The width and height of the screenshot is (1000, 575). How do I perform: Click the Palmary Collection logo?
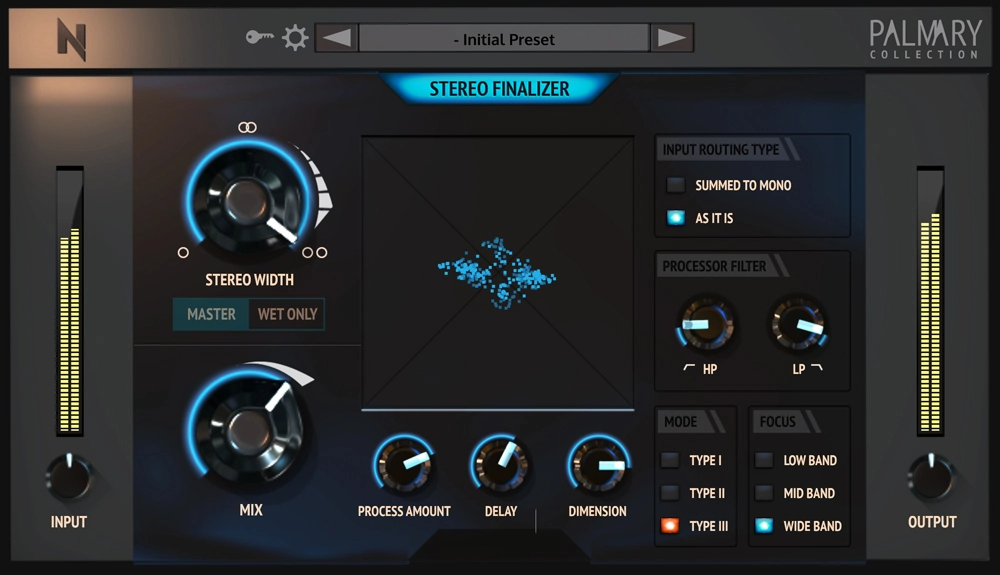[x=924, y=39]
